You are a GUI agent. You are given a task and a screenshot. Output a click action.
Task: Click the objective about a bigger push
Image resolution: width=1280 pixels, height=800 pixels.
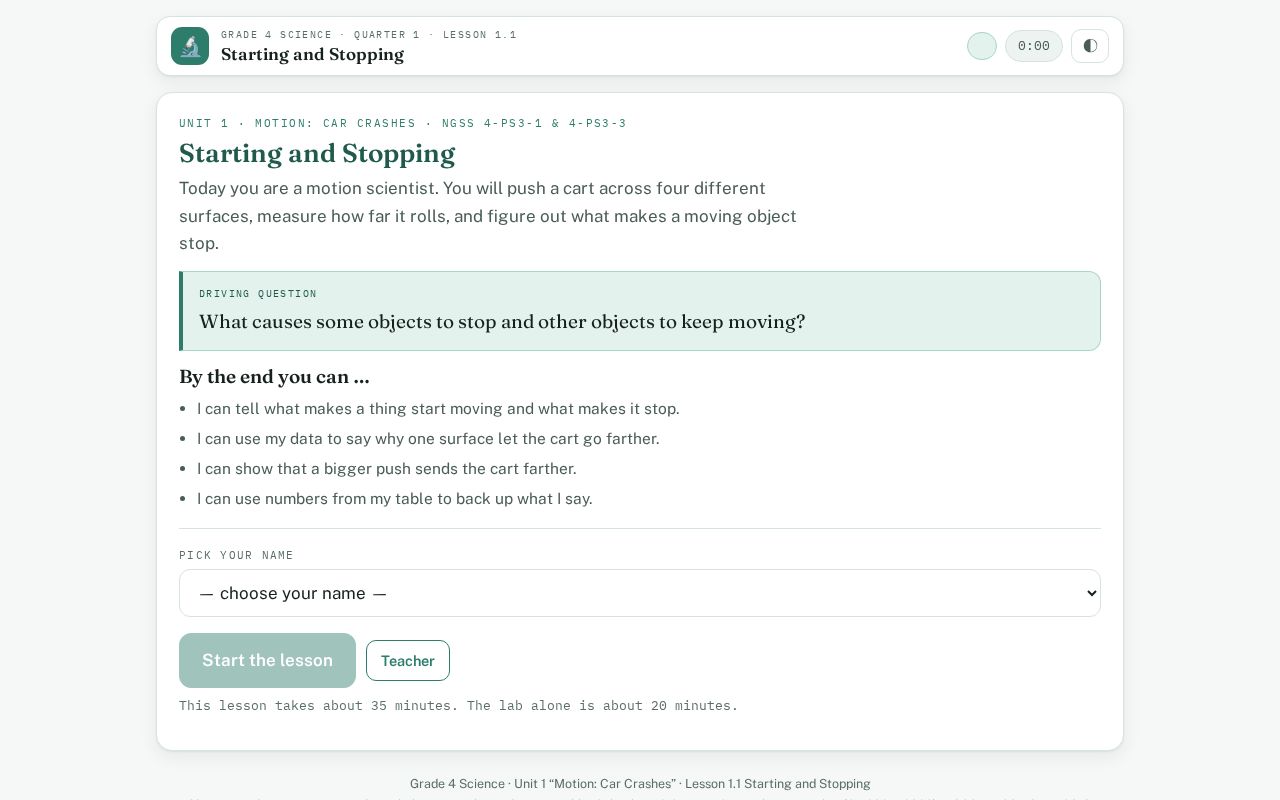387,469
